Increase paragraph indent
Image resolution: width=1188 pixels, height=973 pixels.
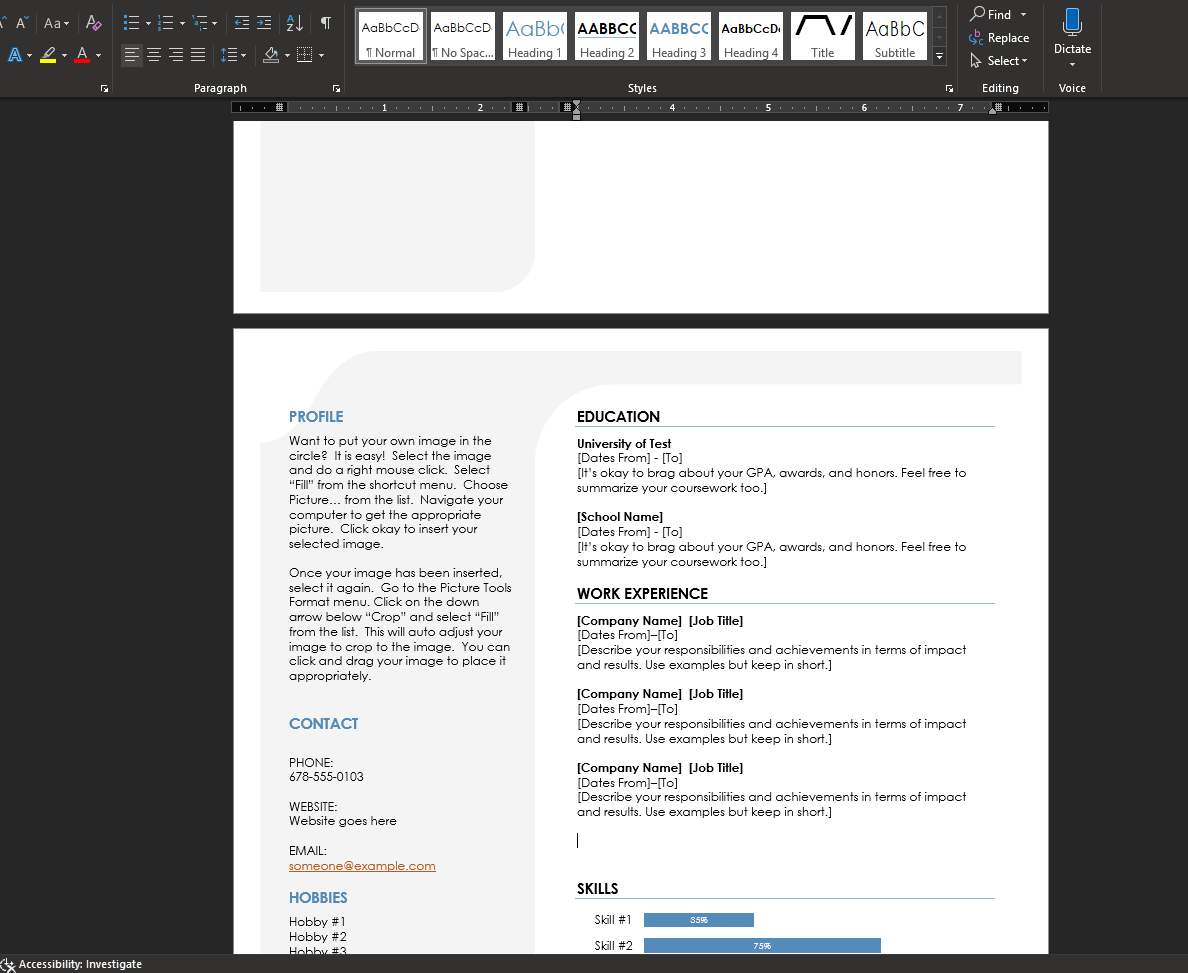[x=264, y=23]
